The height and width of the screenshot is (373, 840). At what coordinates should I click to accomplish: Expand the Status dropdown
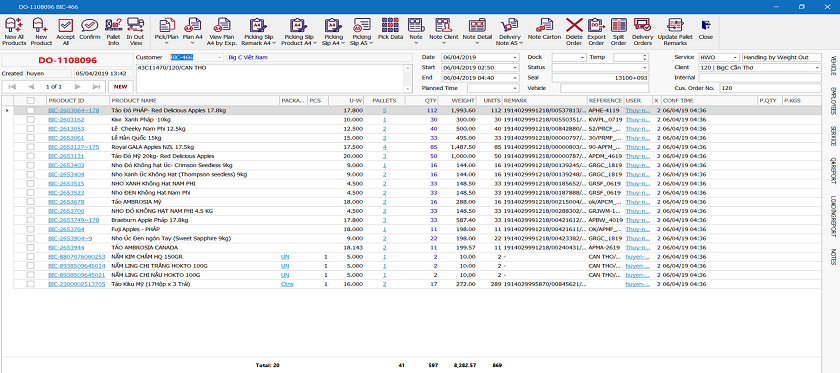coord(645,68)
